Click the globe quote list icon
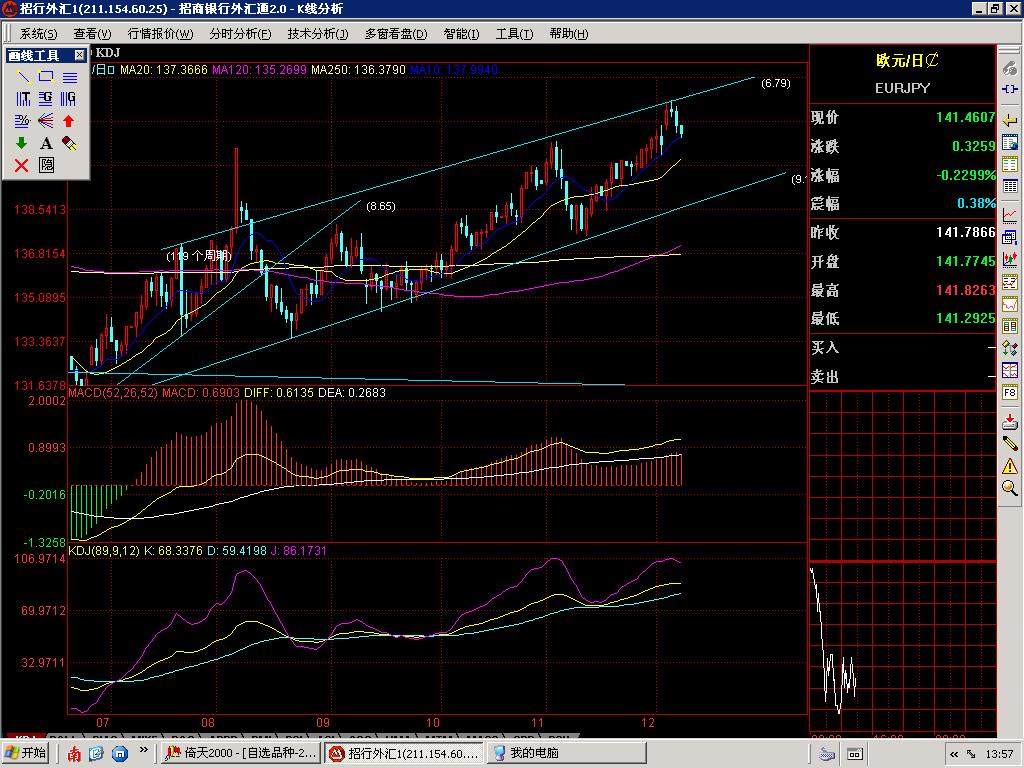 coord(1010,143)
